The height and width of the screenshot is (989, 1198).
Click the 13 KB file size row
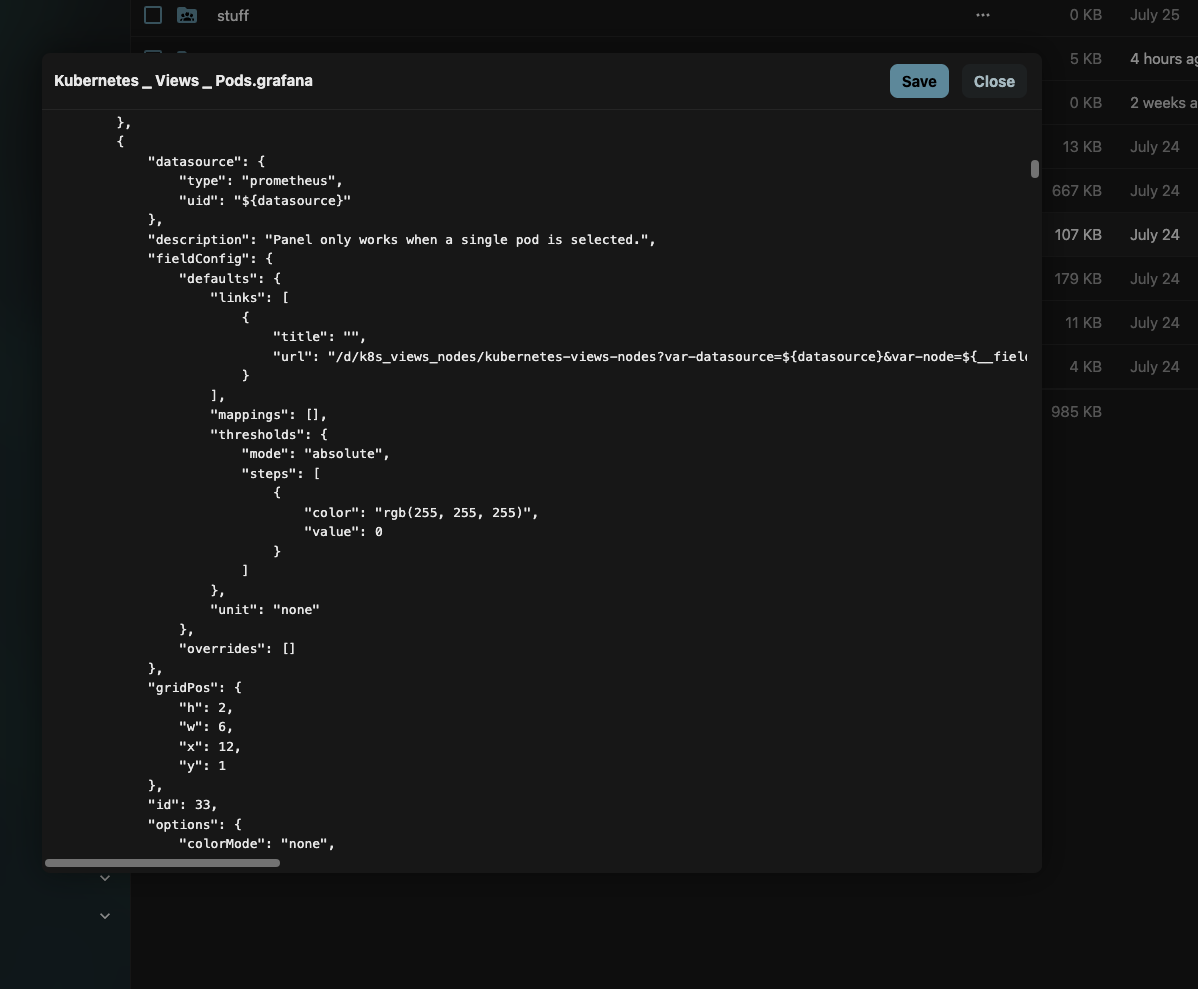click(x=1082, y=147)
